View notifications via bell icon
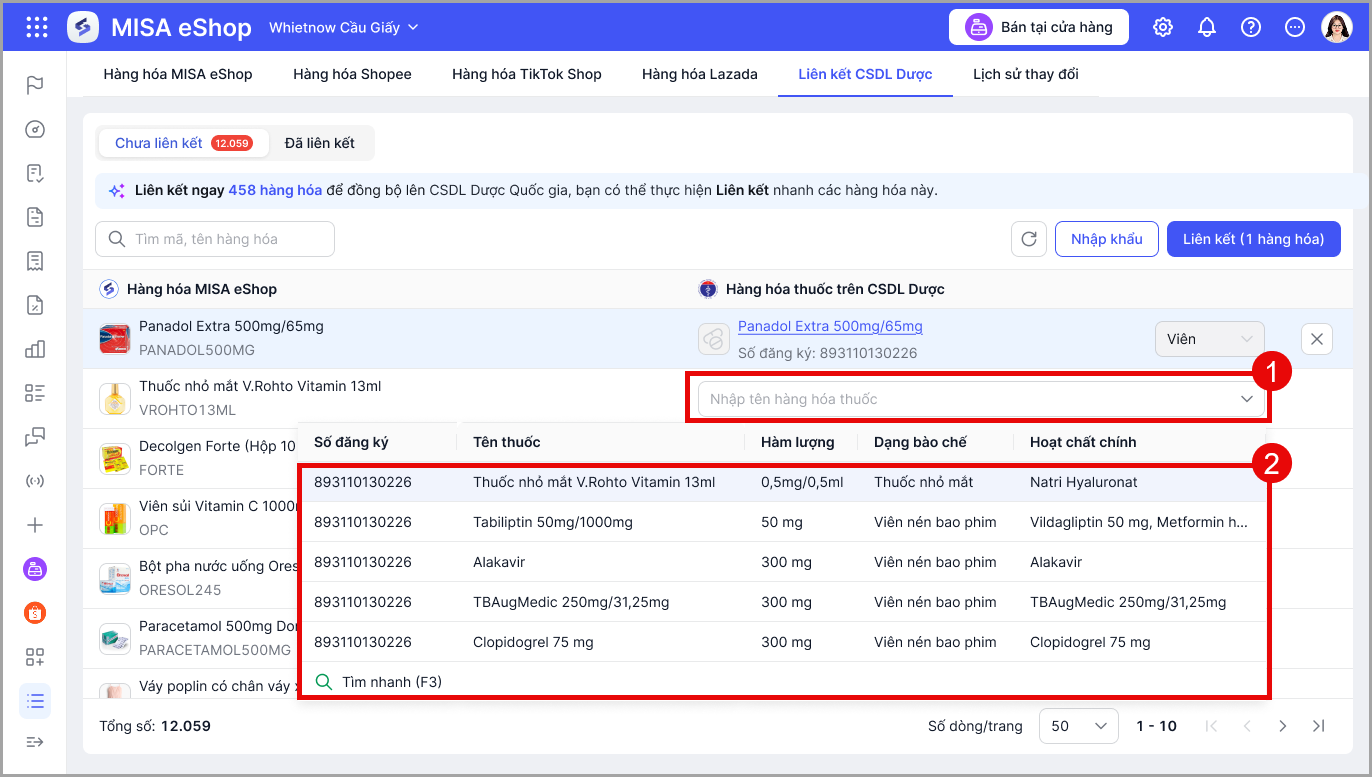This screenshot has width=1372, height=777. (x=1207, y=27)
